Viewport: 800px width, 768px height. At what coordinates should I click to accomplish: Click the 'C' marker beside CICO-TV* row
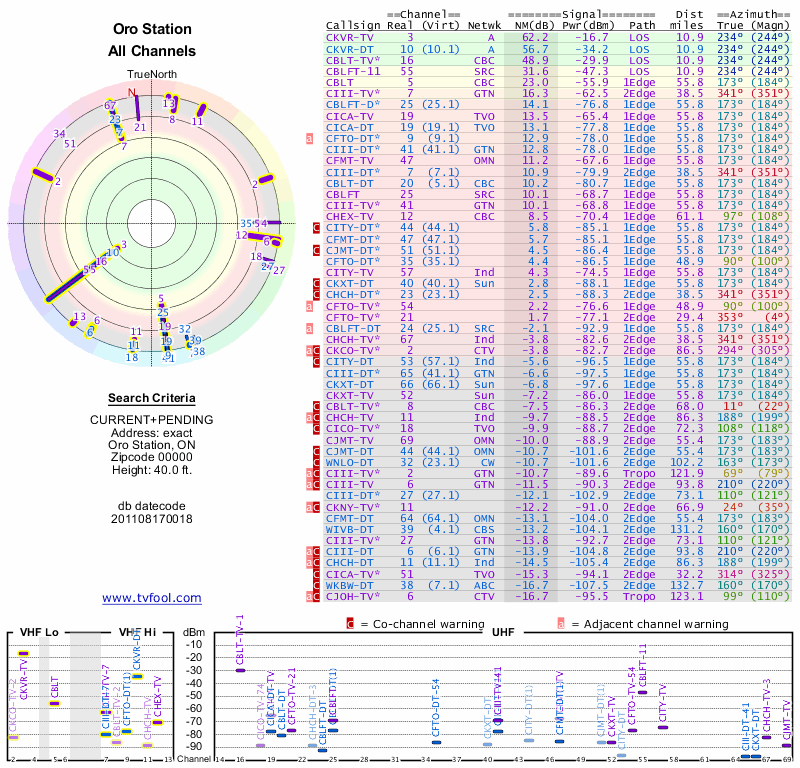point(316,429)
